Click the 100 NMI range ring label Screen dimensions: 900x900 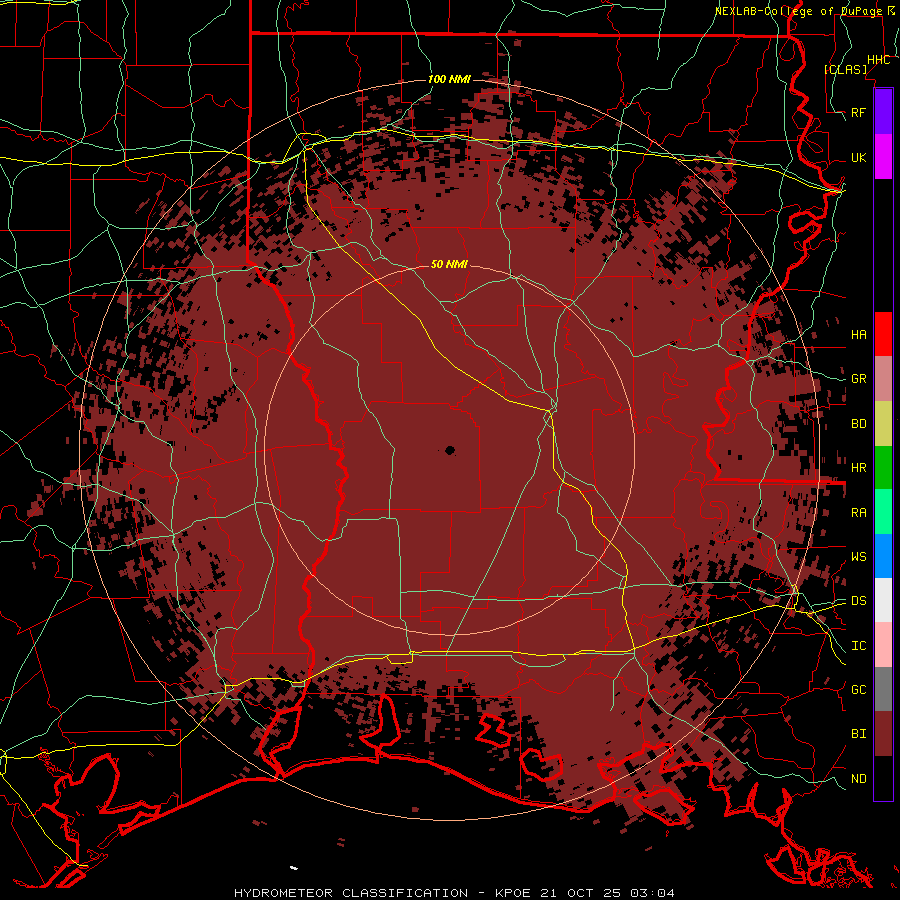pyautogui.click(x=449, y=79)
